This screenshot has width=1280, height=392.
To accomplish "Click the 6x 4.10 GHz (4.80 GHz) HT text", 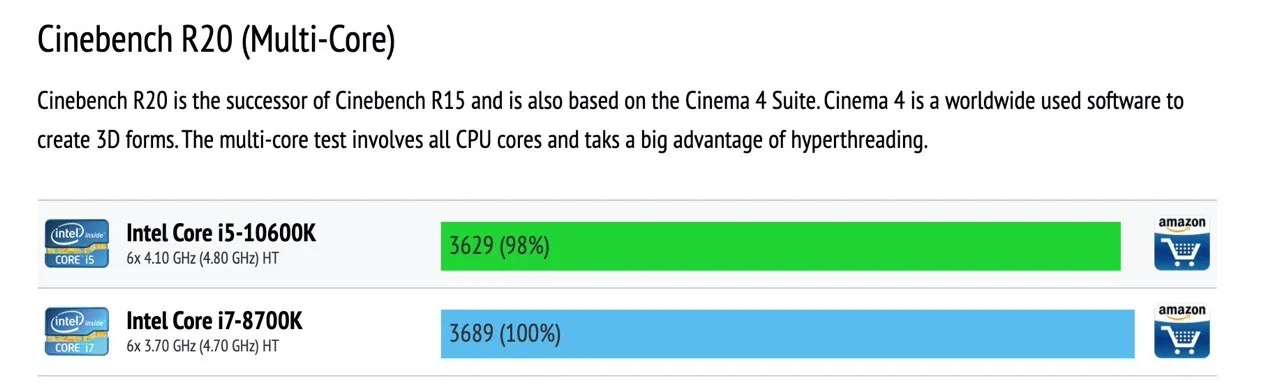I will [x=203, y=258].
